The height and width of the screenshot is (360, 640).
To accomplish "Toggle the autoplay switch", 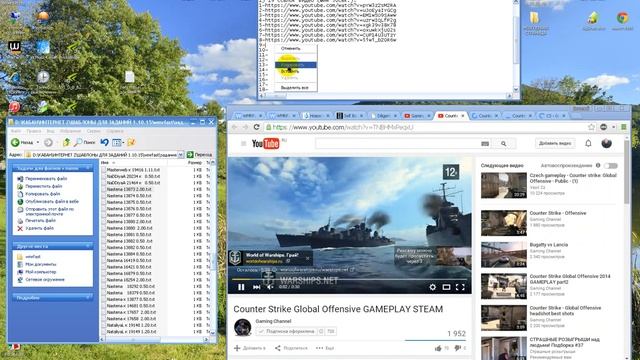I will click(611, 166).
